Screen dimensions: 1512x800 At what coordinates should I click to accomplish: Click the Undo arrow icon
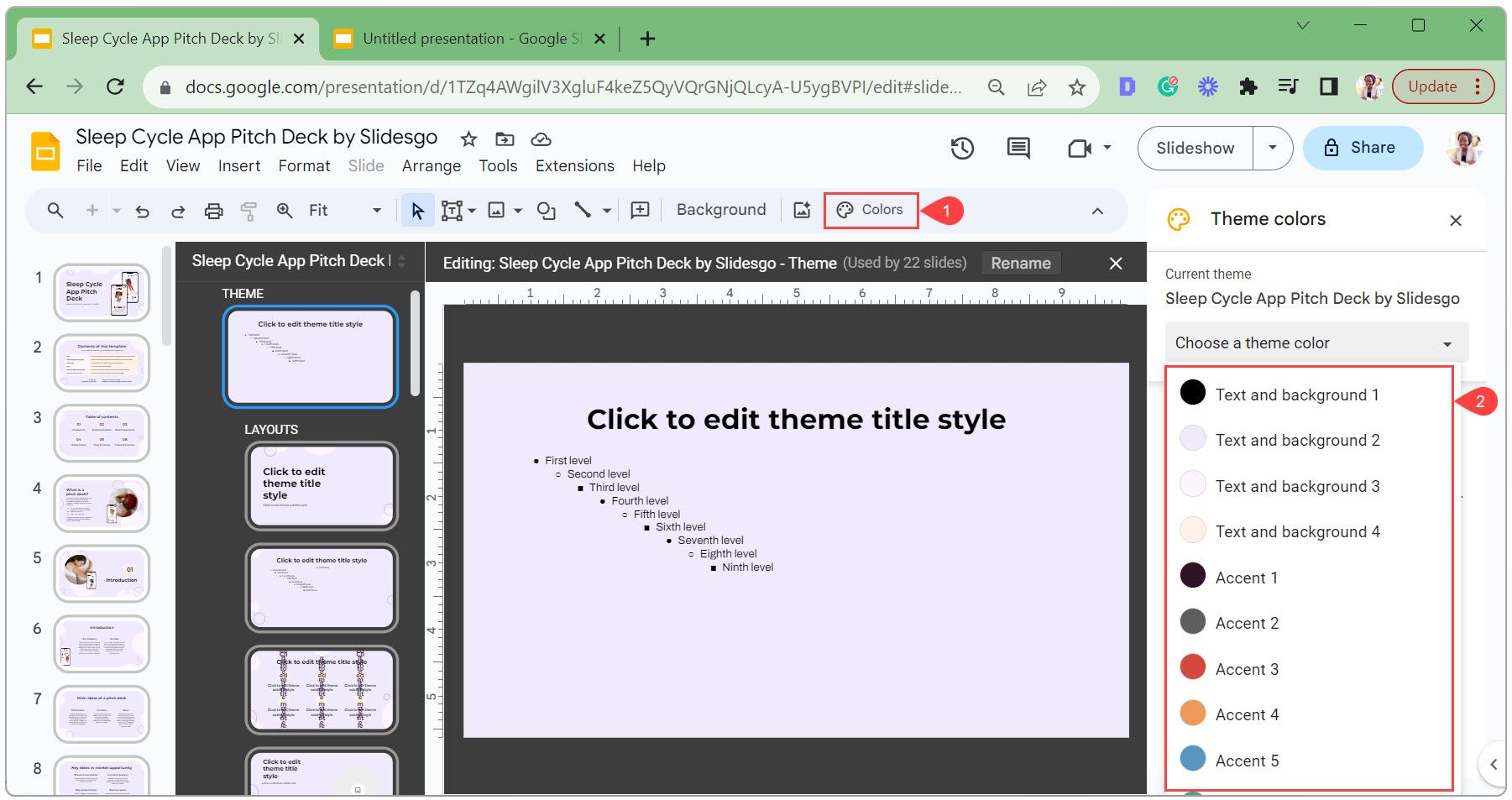(143, 211)
